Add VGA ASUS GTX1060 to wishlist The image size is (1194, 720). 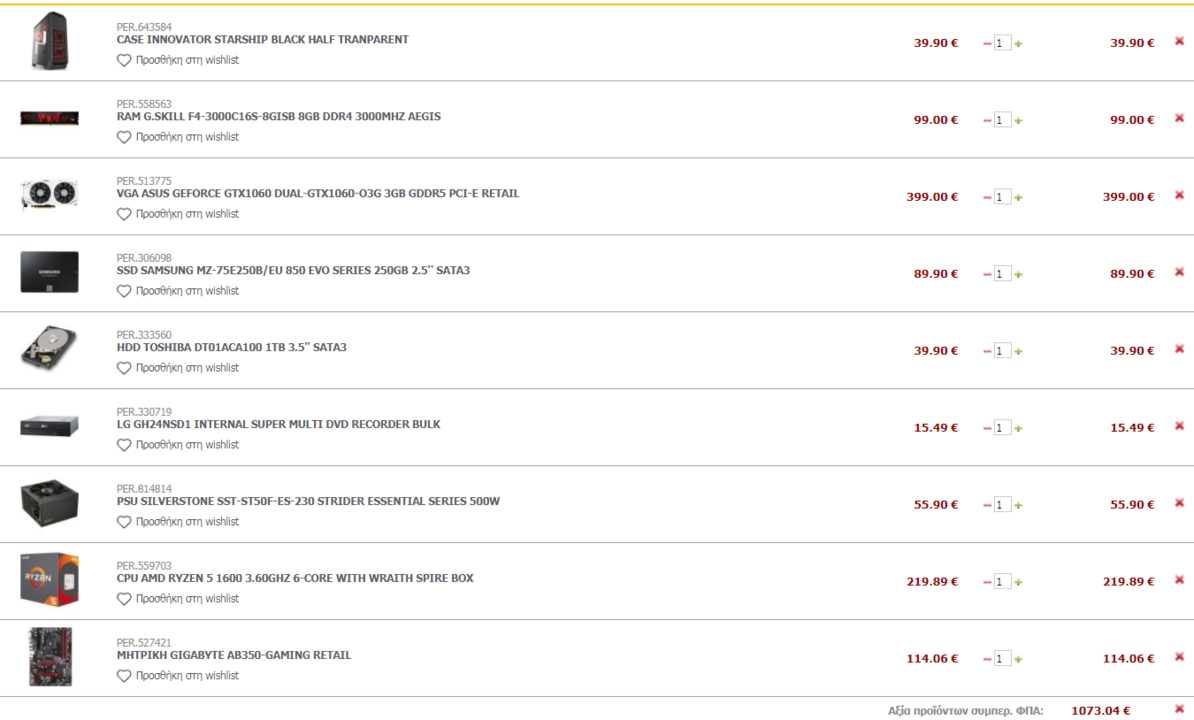tap(177, 214)
